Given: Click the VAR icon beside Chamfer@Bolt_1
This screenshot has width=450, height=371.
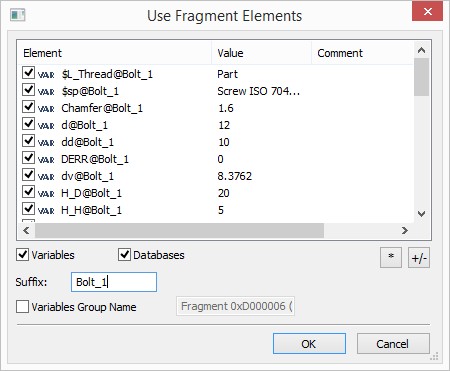Looking at the screenshot, I should coord(46,109).
